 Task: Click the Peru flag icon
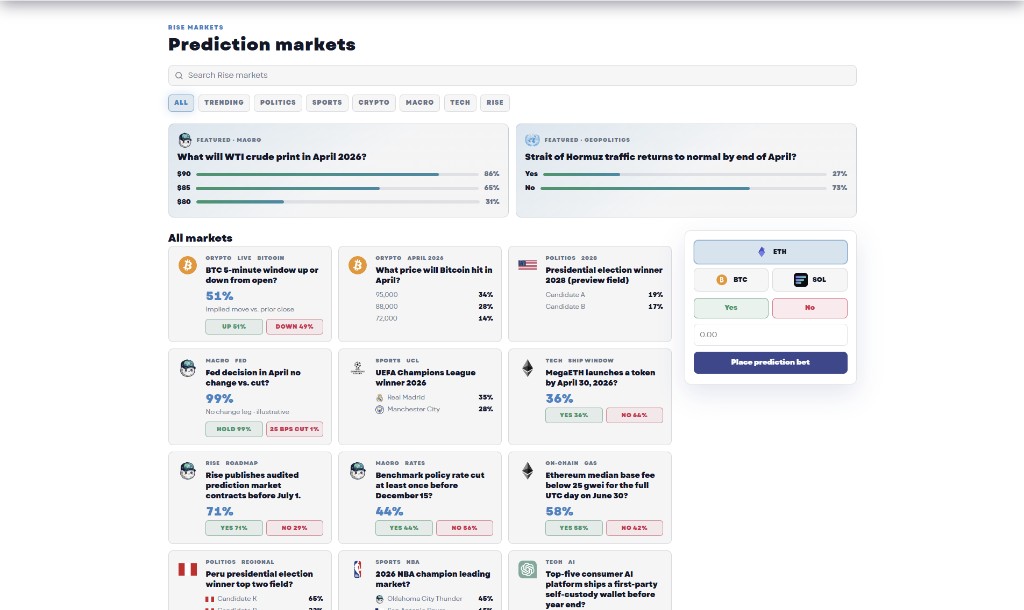187,569
